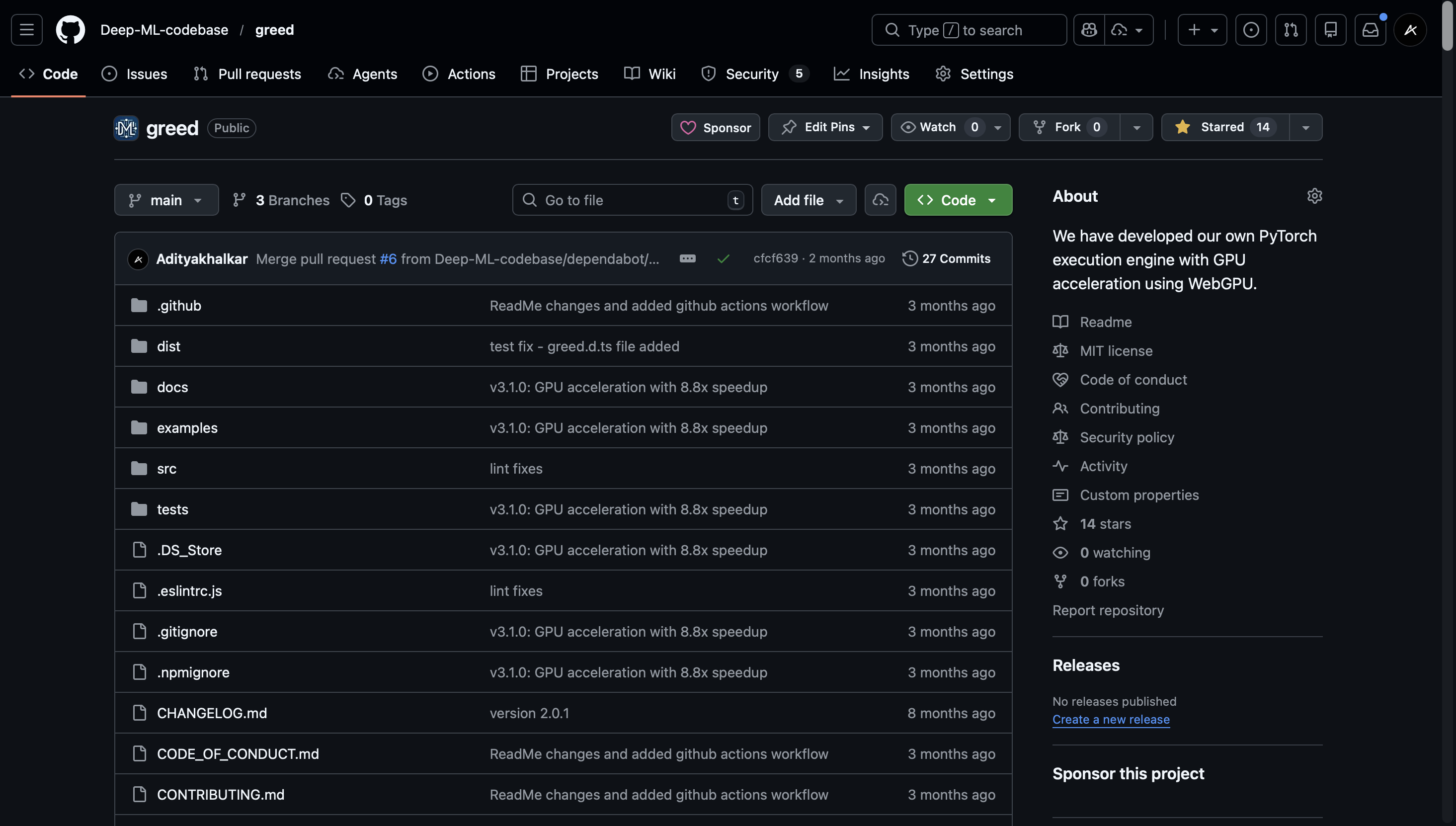Click the Sponsor button
The height and width of the screenshot is (826, 1456).
[x=715, y=127]
